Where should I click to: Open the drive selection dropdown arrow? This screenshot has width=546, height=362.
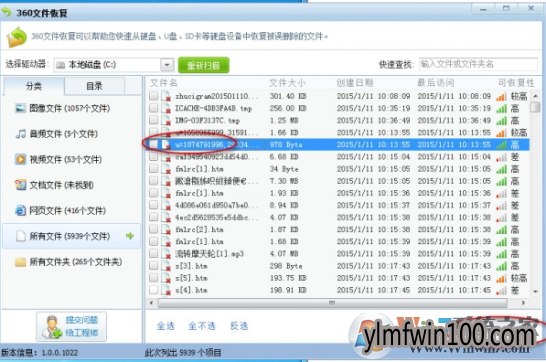tap(167, 65)
